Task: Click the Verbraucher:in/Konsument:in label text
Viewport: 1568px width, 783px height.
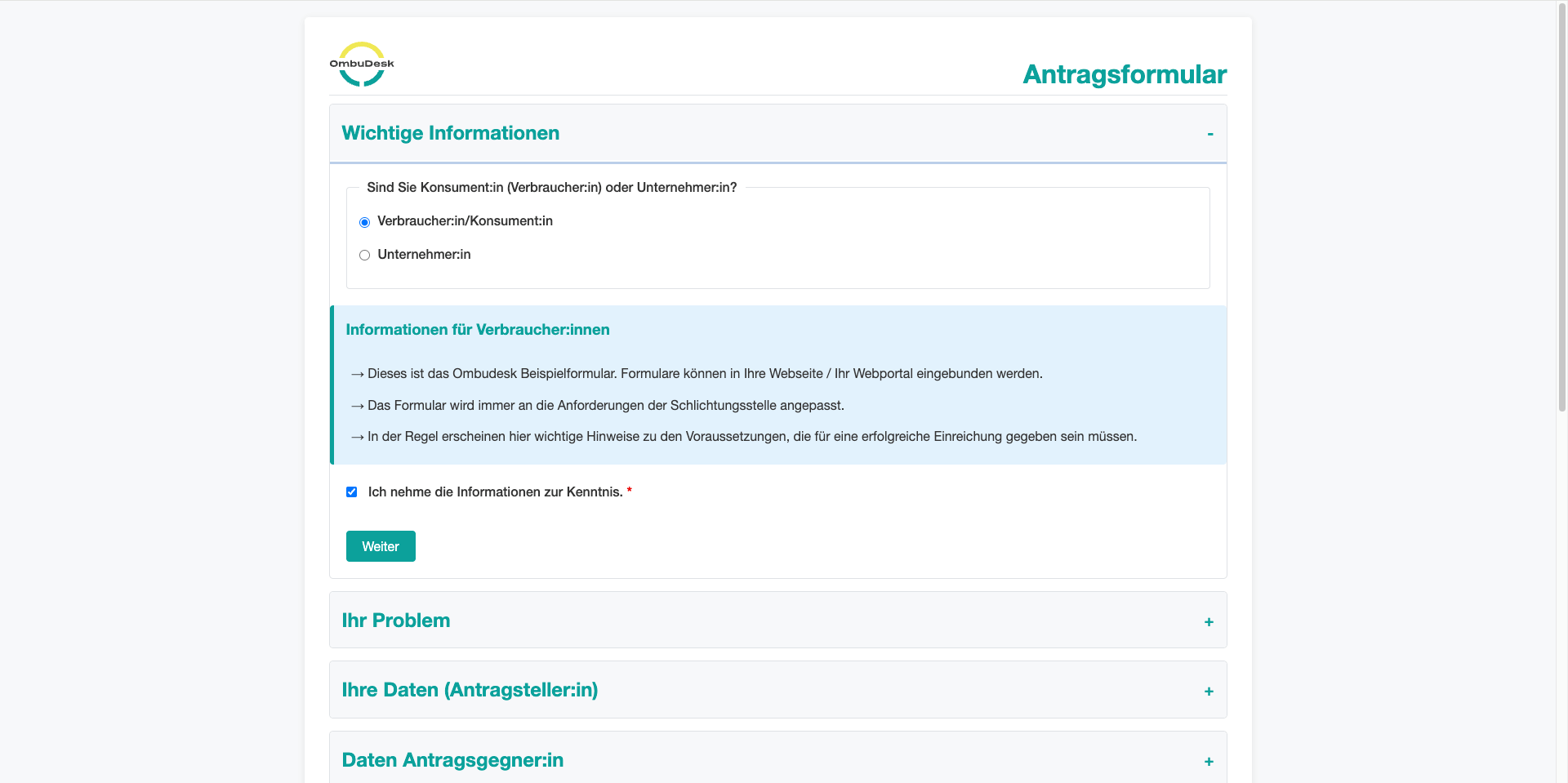Action: point(465,221)
